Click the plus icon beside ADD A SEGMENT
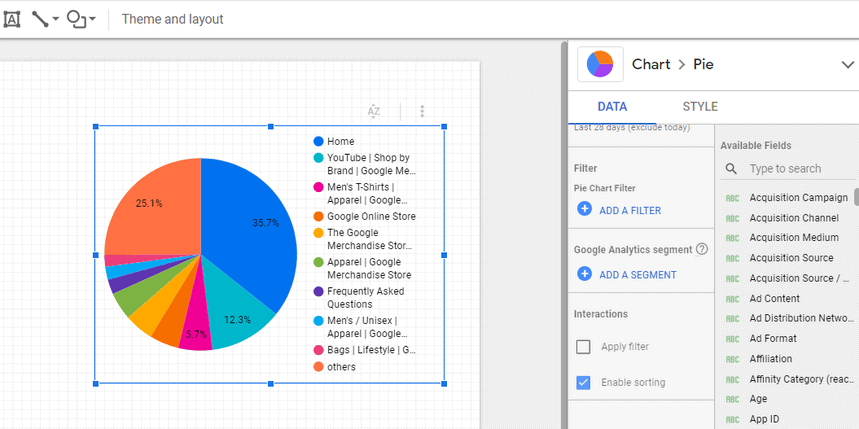 coord(585,273)
